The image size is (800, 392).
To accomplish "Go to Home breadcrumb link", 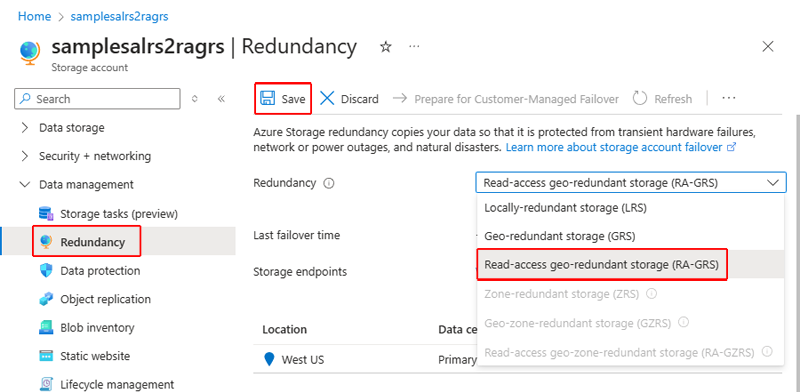I will point(34,16).
